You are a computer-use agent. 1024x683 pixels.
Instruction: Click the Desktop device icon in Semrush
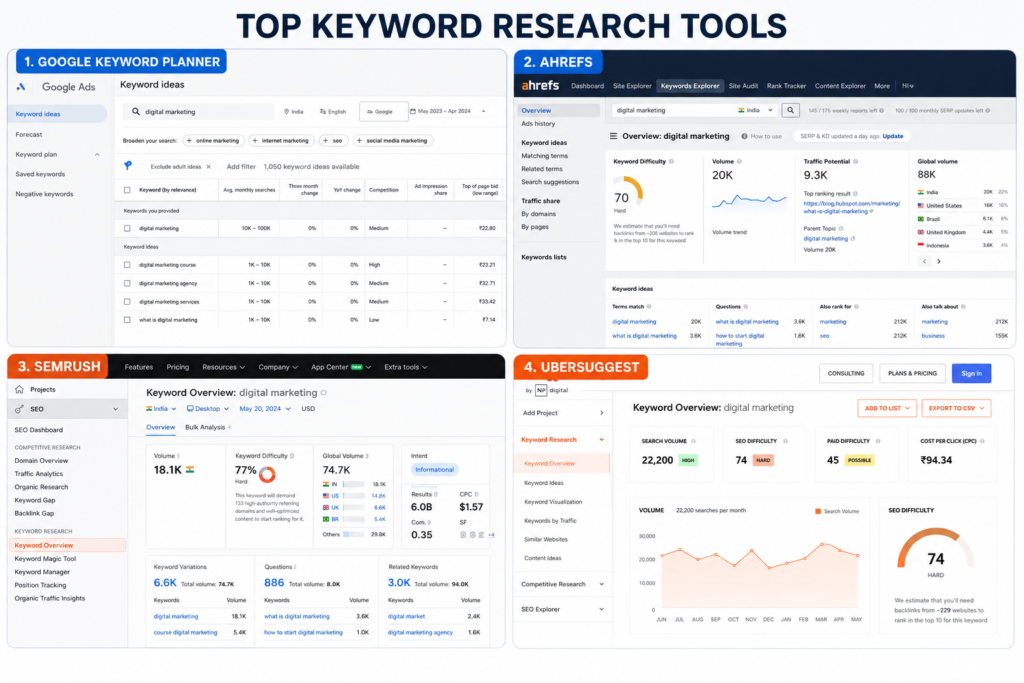click(190, 409)
